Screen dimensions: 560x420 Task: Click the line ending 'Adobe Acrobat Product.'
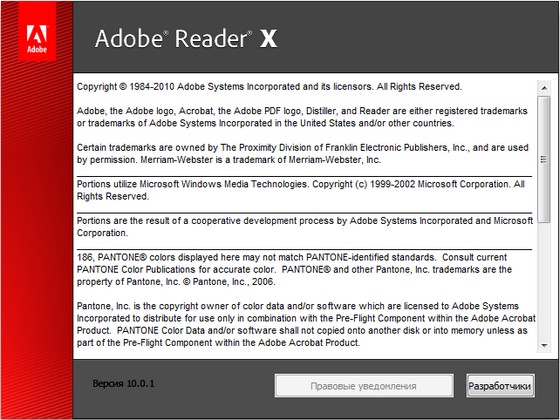tap(218, 343)
